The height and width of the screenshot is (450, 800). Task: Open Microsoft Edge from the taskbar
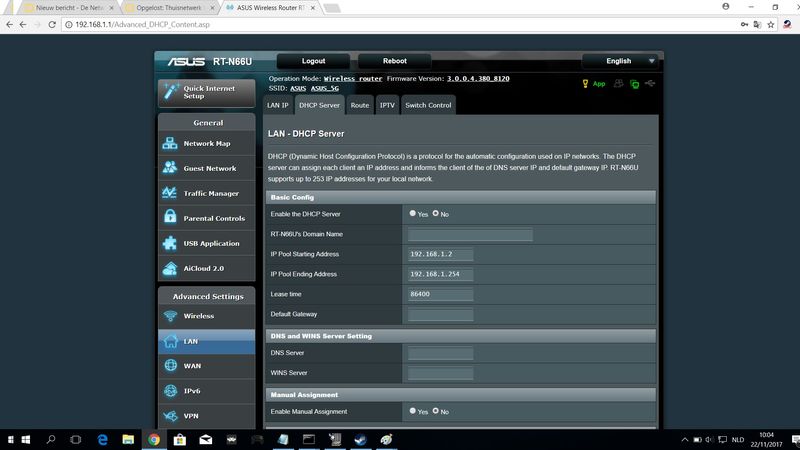102,439
